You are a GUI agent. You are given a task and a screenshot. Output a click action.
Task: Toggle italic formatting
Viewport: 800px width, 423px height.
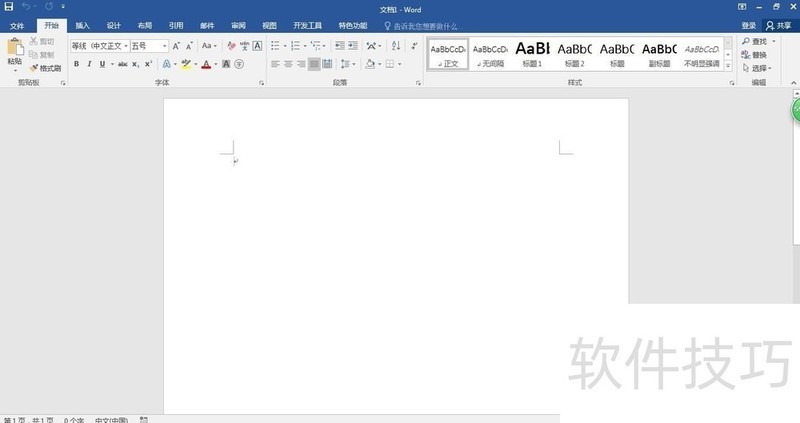point(89,64)
